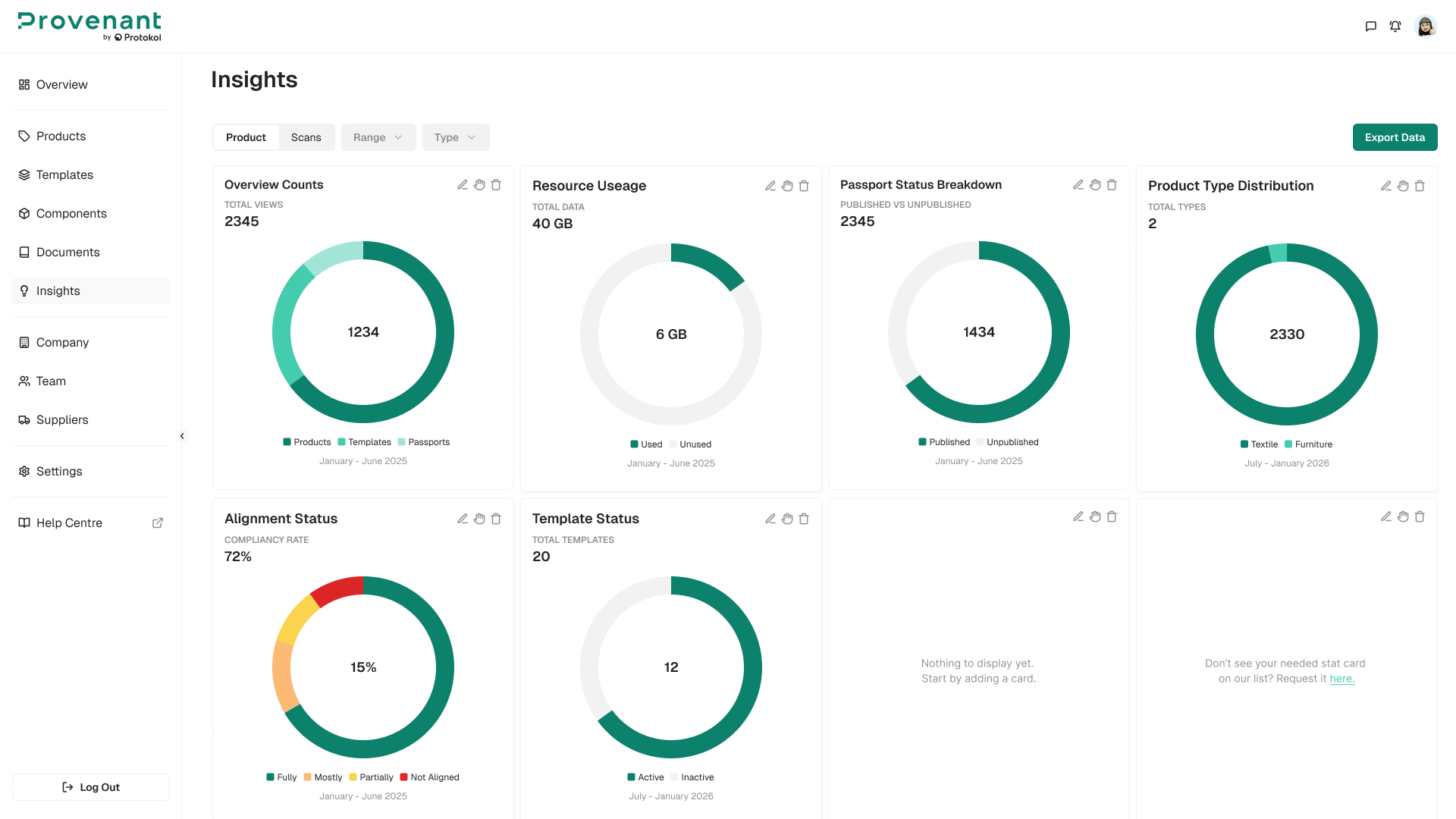Click the Export Data button
The image size is (1456, 819).
[1395, 137]
